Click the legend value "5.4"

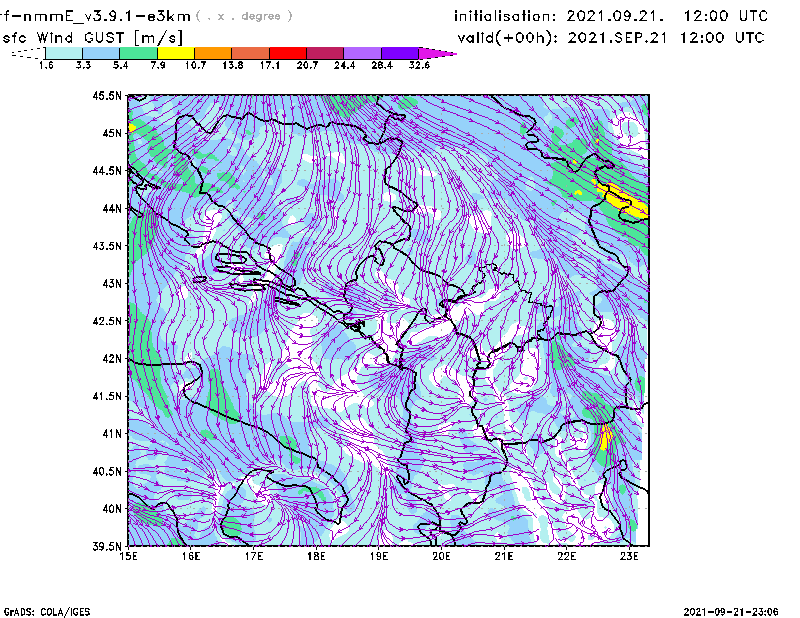click(x=120, y=65)
